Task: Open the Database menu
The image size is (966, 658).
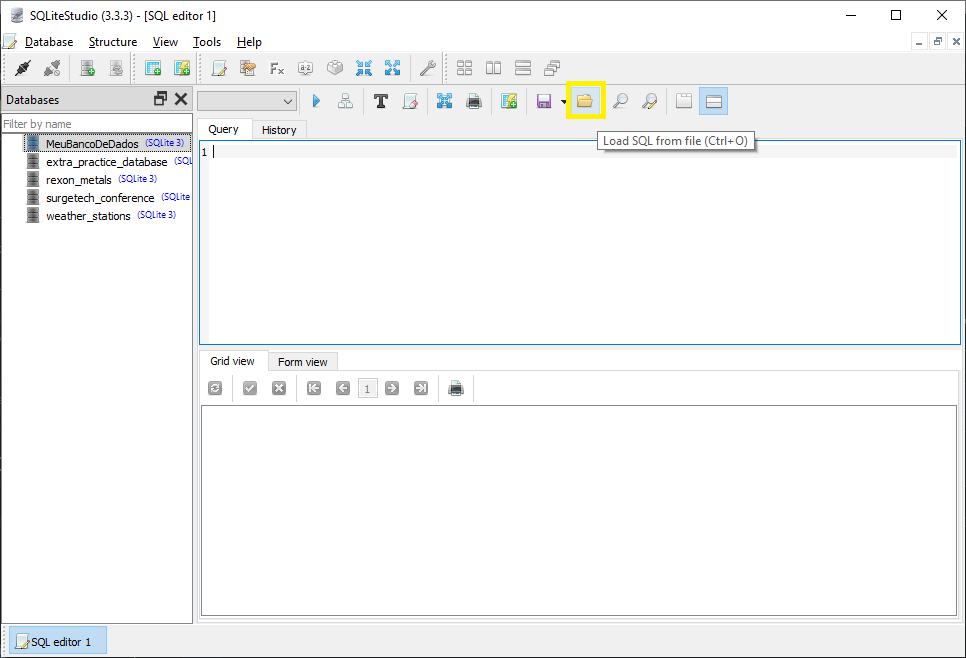Action: click(49, 42)
